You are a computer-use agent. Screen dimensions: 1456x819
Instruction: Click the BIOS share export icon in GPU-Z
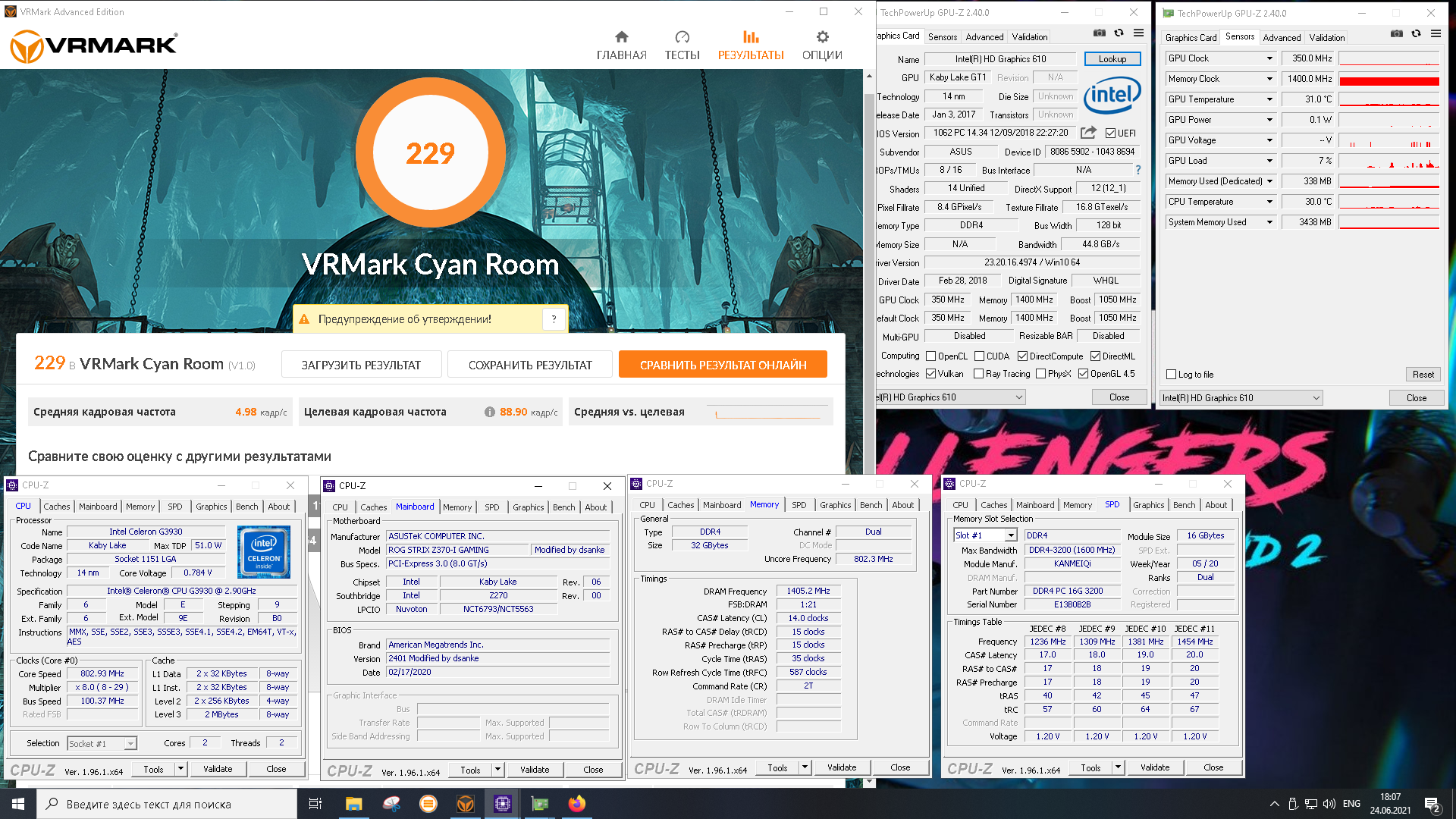coord(1088,133)
